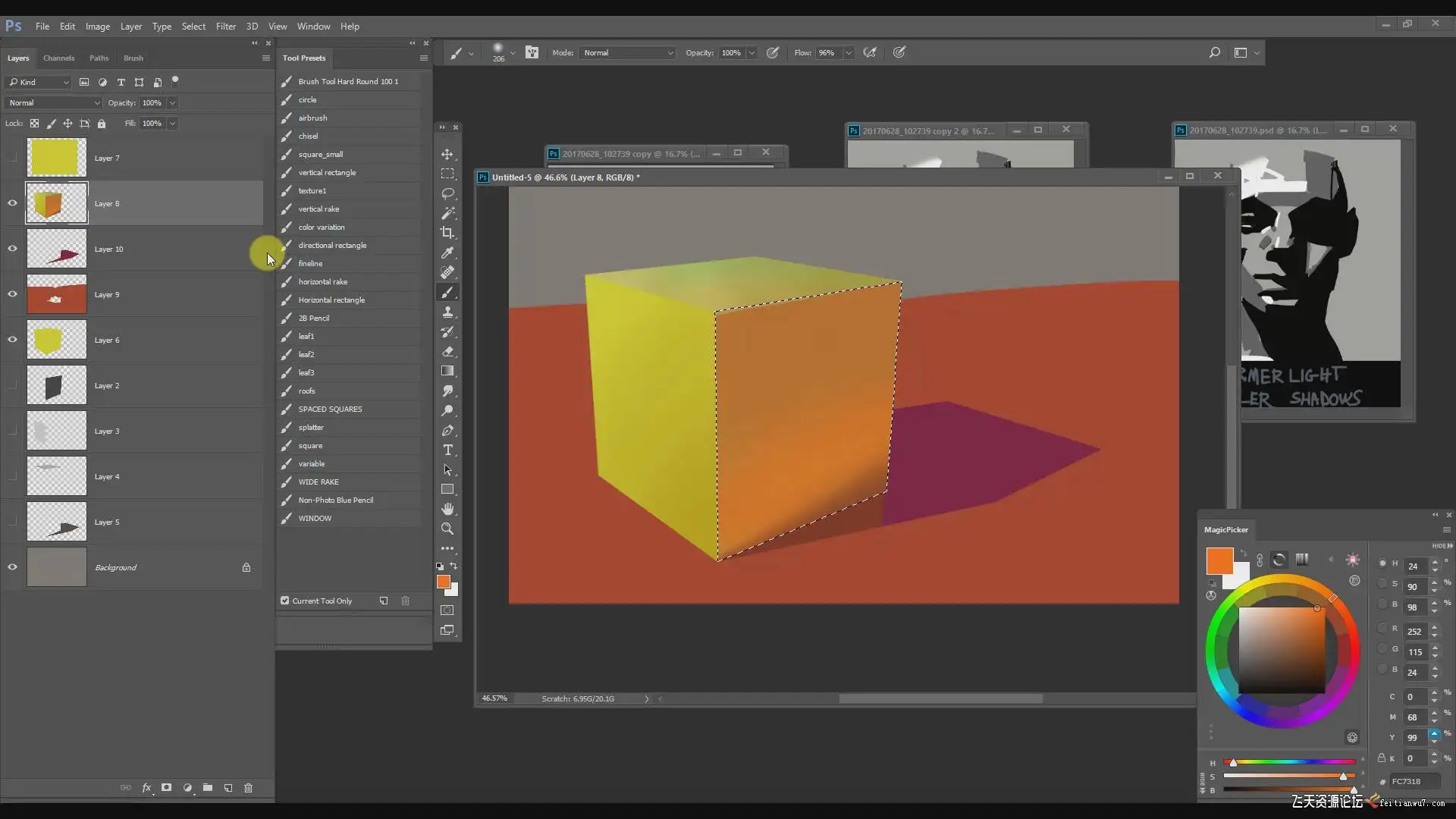Screen dimensions: 1456x819
Task: Open brush settings panel toggle icon
Action: pyautogui.click(x=532, y=52)
